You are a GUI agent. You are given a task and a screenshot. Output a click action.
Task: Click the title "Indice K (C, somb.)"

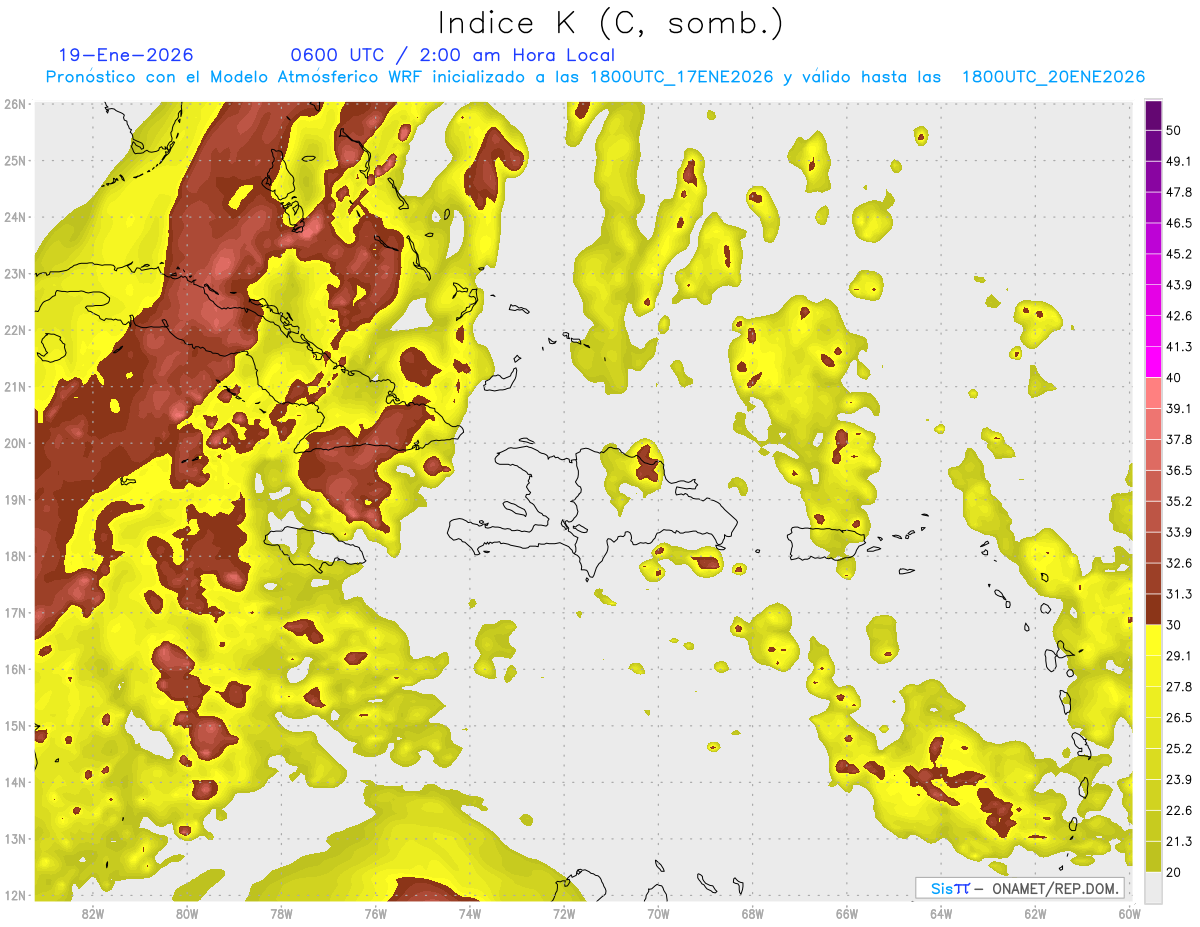(x=611, y=23)
